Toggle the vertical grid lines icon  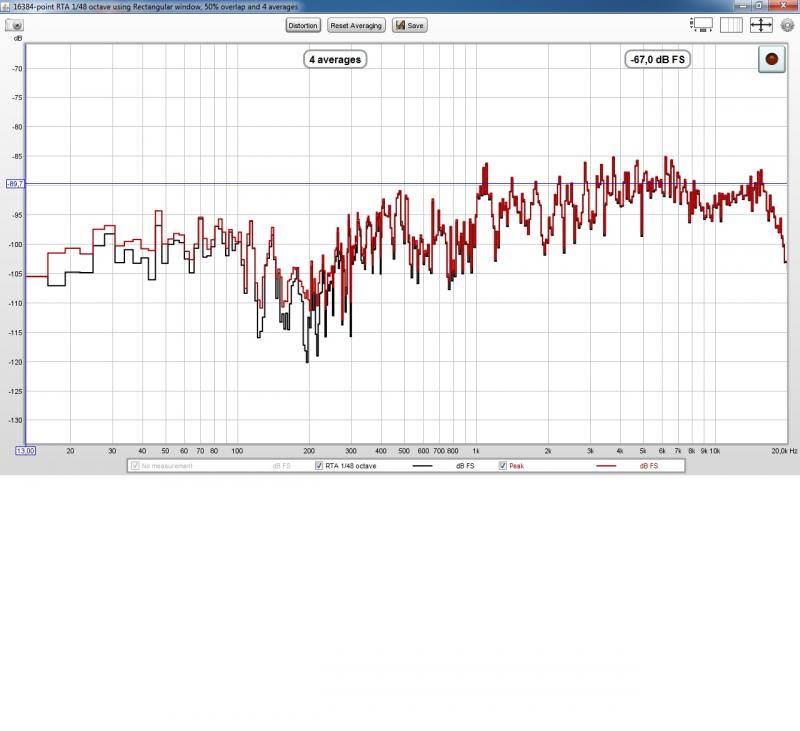point(731,25)
